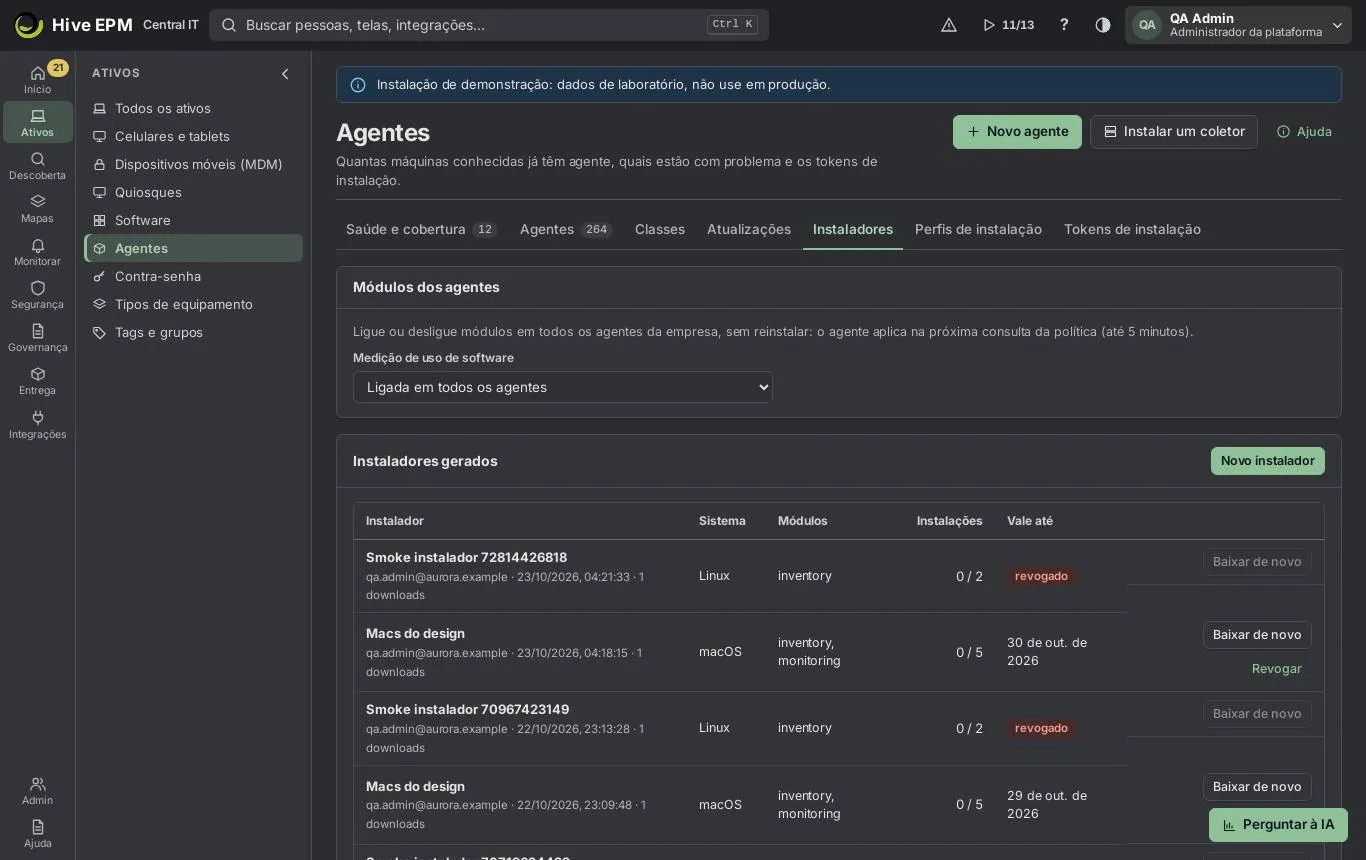The height and width of the screenshot is (860, 1366).
Task: Select Tipos de equipamento in sidebar
Action: click(x=193, y=304)
